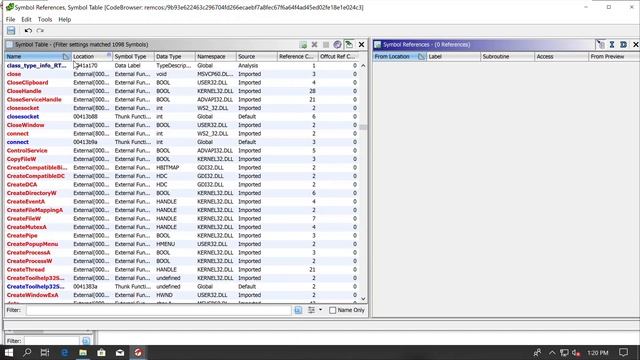This screenshot has height=360, width=640.
Task: Click the filter options icon beside the Symbol Table filter
Action: click(298, 310)
